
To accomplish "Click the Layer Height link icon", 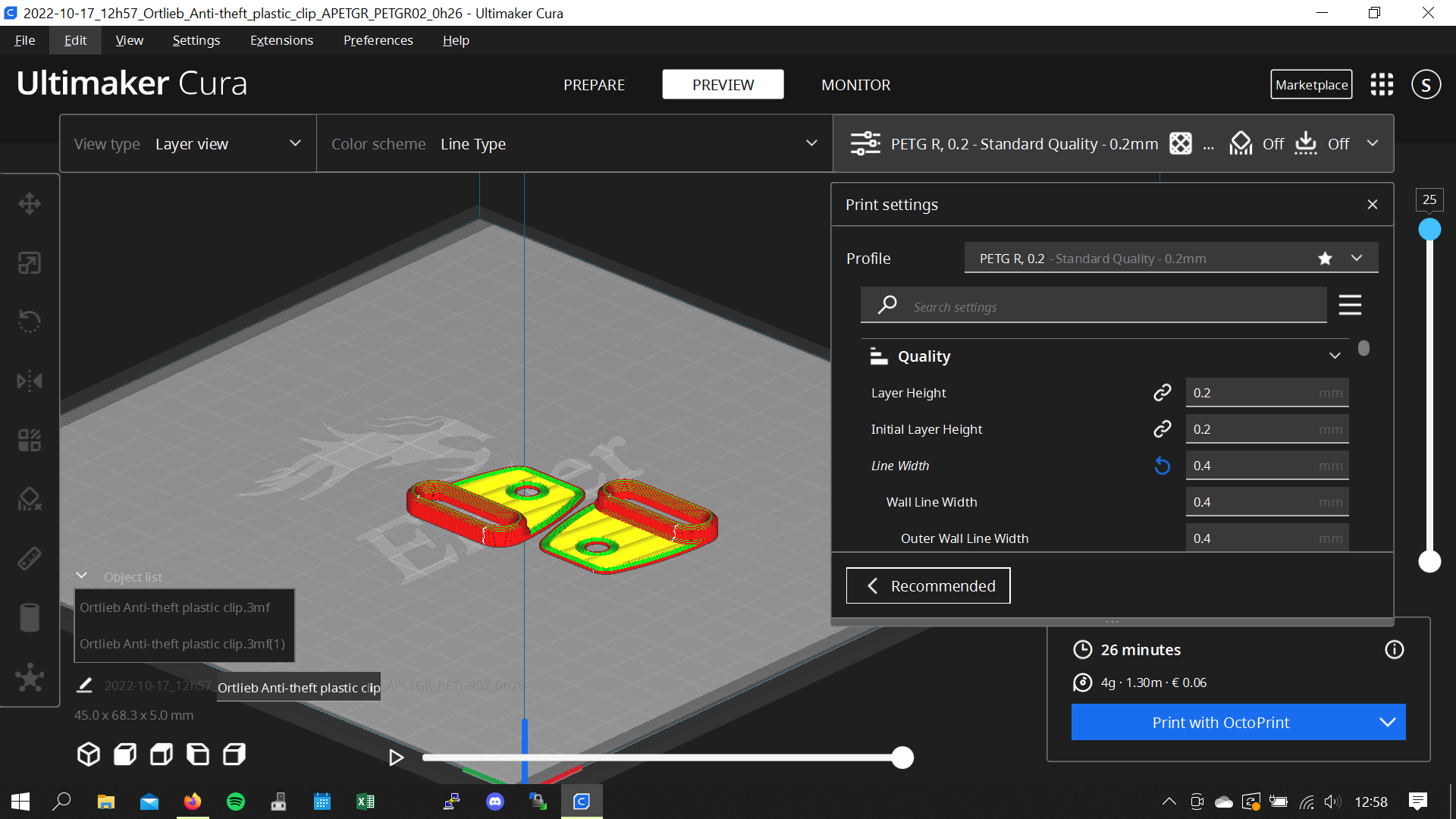I will [x=1162, y=393].
